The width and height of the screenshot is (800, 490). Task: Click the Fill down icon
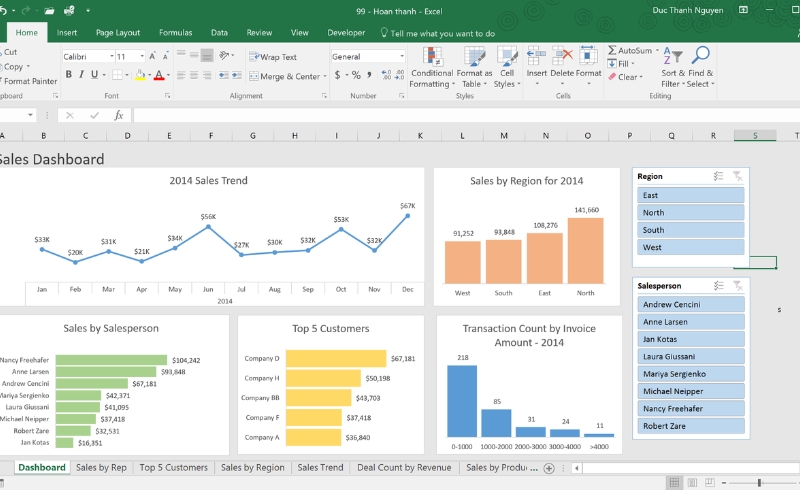612,64
